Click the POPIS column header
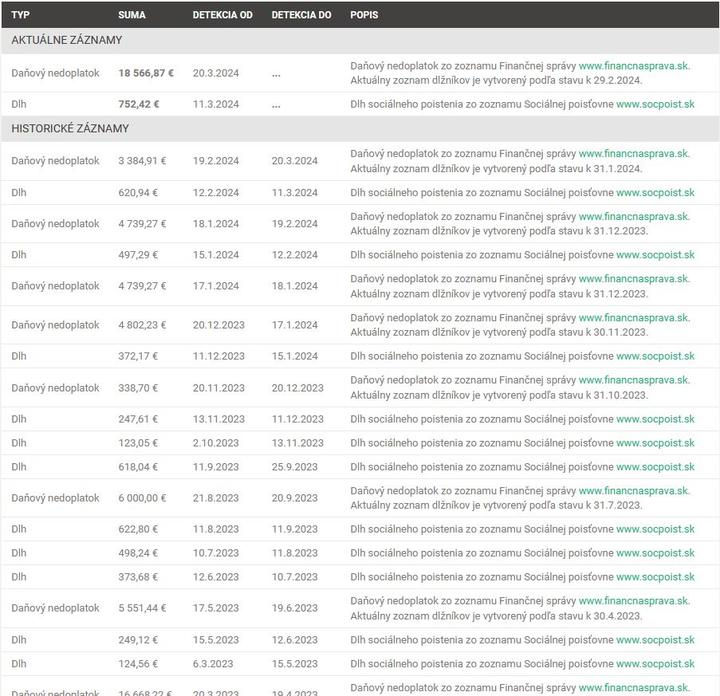The height and width of the screenshot is (696, 720). click(x=364, y=15)
